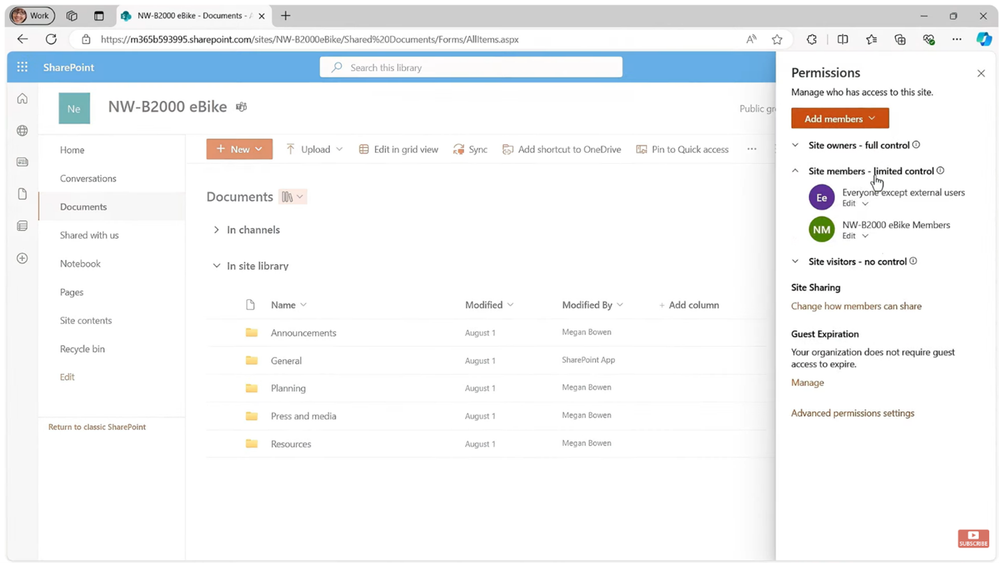Click Add column header
Viewport: 999px width, 563px height.
[x=689, y=305]
